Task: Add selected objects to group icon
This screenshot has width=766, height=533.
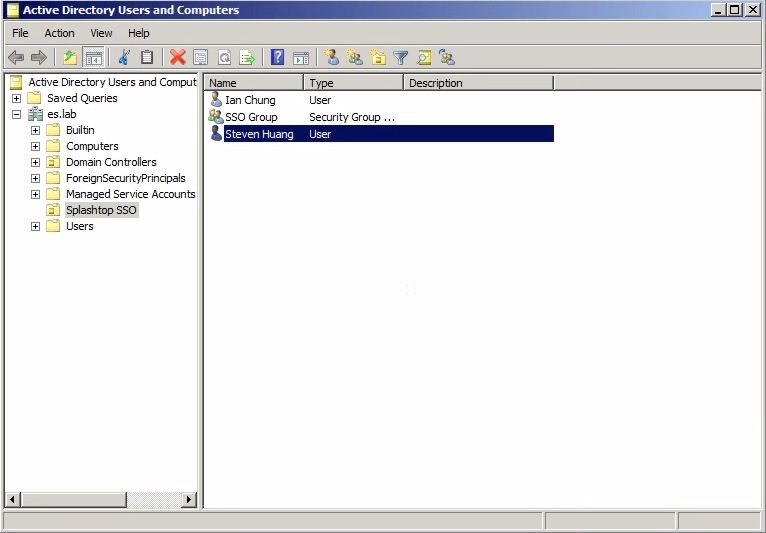Action: [x=447, y=58]
